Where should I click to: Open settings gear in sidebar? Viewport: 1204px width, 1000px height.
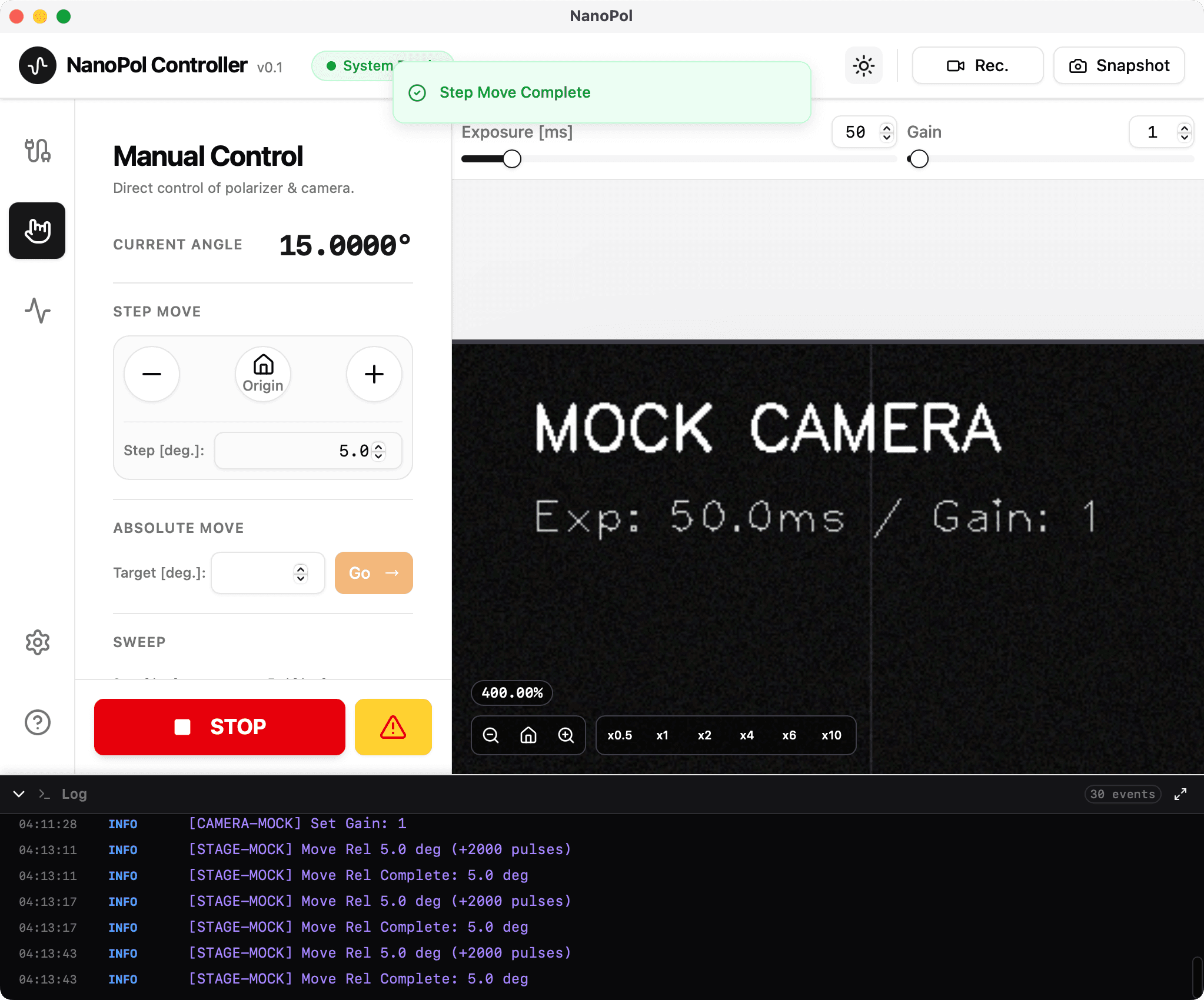pos(37,642)
